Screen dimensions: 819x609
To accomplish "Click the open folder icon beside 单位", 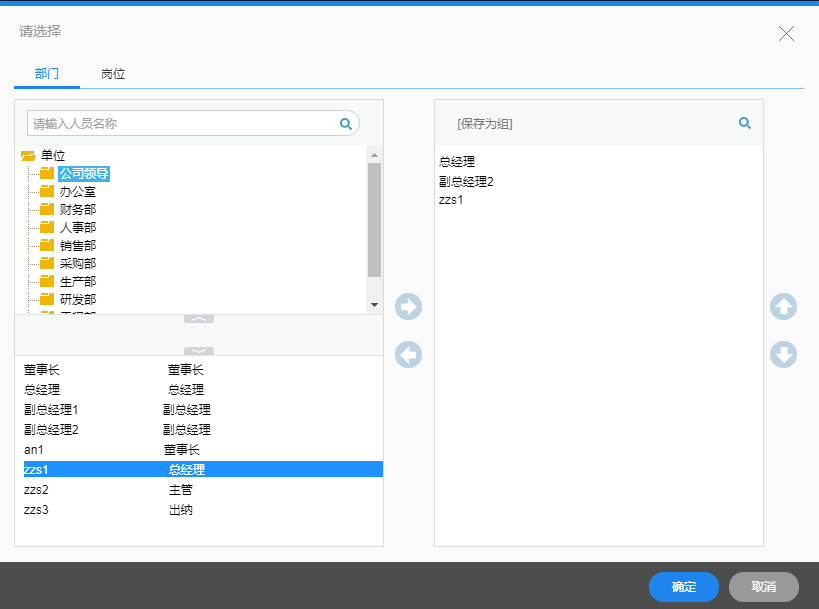I will tap(29, 155).
